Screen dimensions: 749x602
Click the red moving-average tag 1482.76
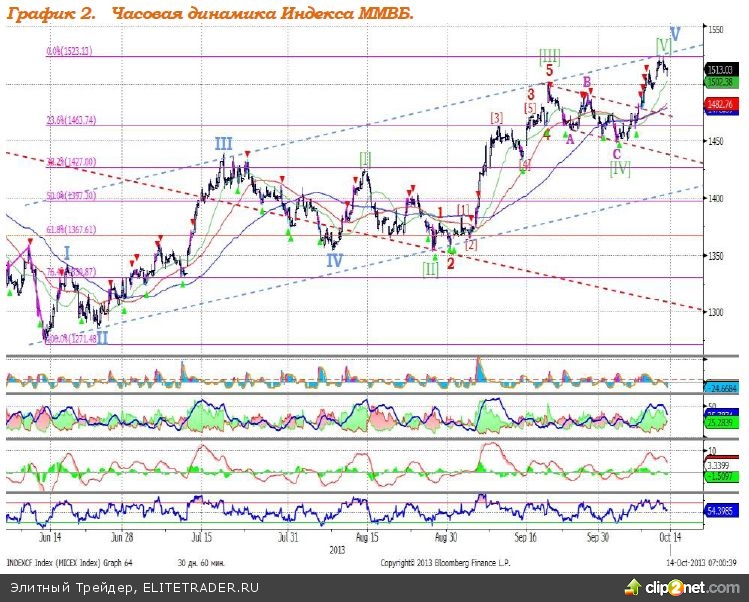[x=721, y=104]
